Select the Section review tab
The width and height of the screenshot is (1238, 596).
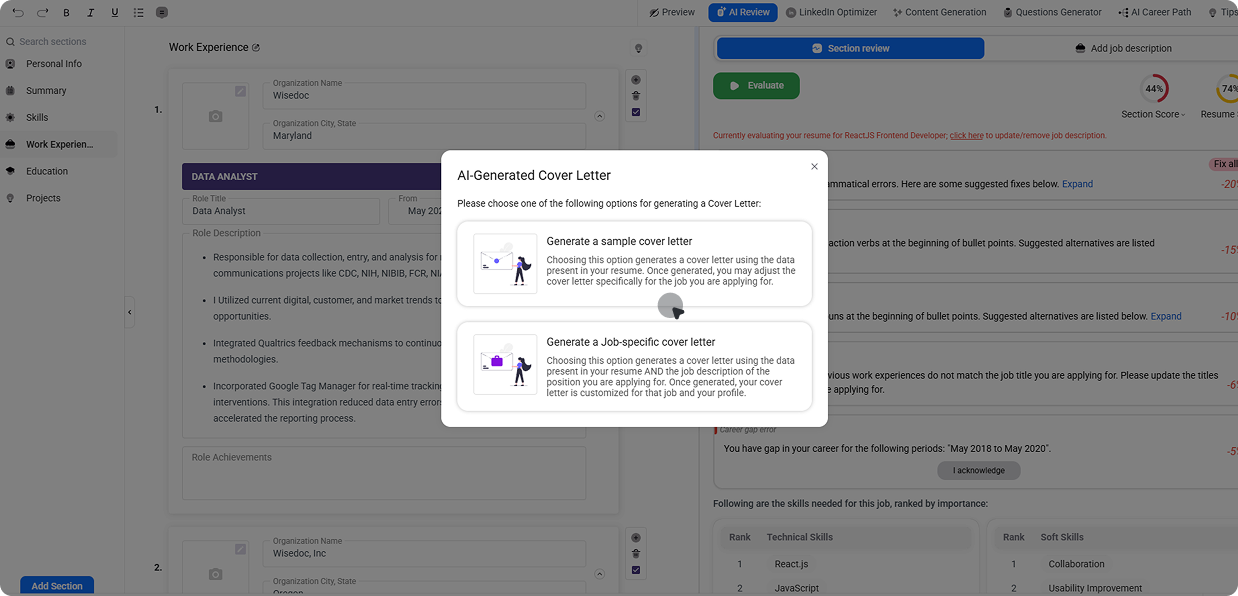coord(851,48)
